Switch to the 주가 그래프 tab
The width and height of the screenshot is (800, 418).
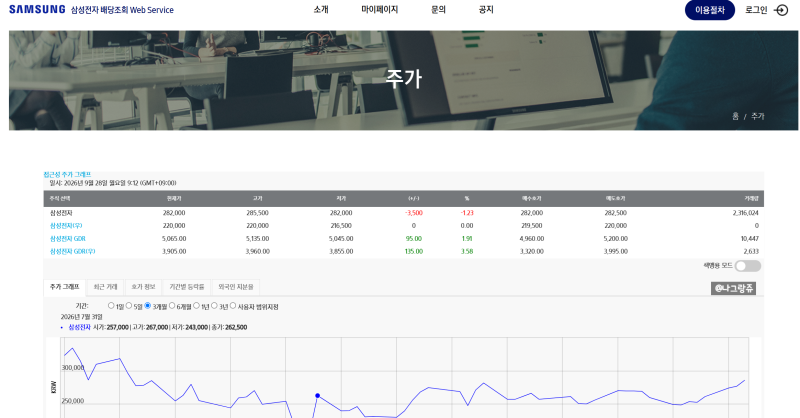coord(65,287)
